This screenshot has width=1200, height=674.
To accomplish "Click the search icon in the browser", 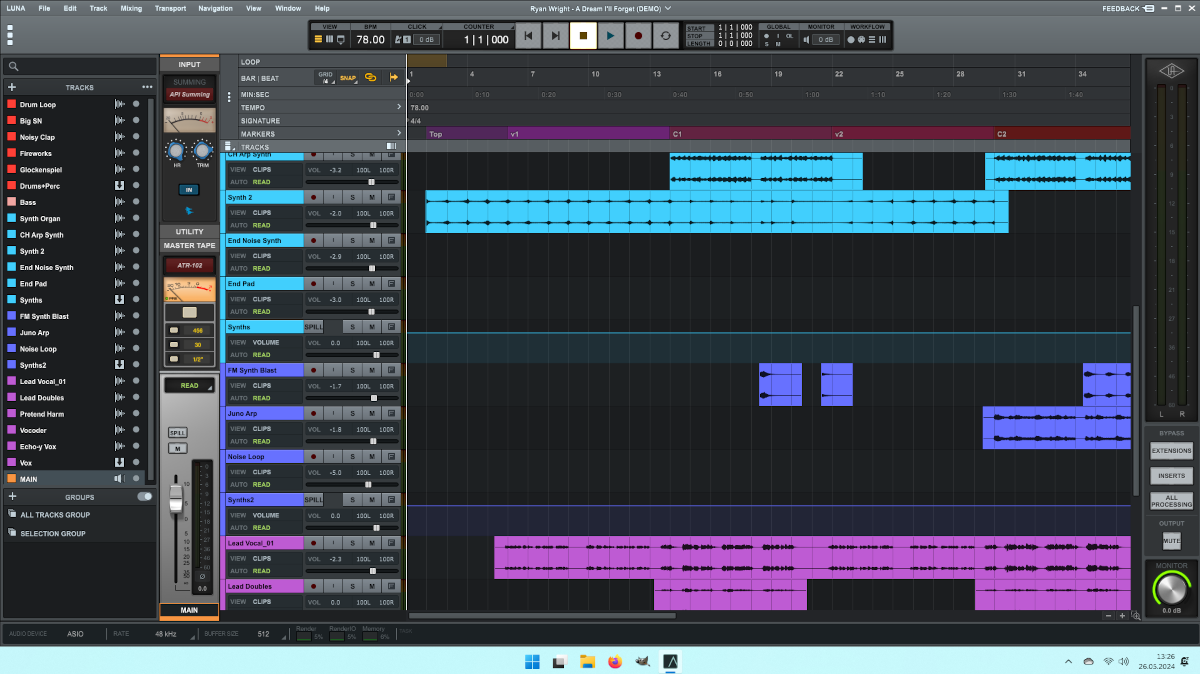I will click(x=13, y=66).
